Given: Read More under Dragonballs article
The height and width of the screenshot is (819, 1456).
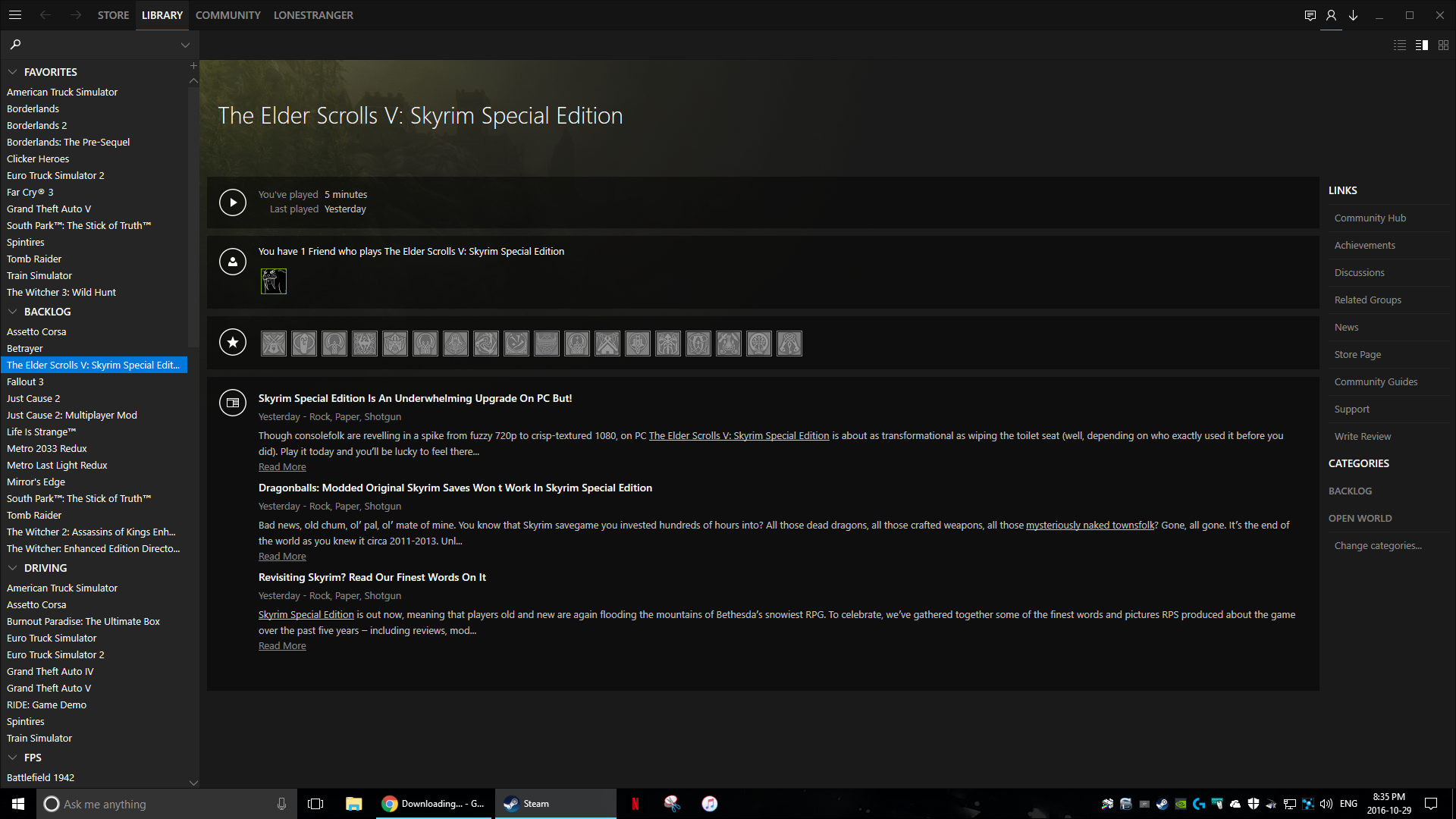Looking at the screenshot, I should (x=282, y=556).
